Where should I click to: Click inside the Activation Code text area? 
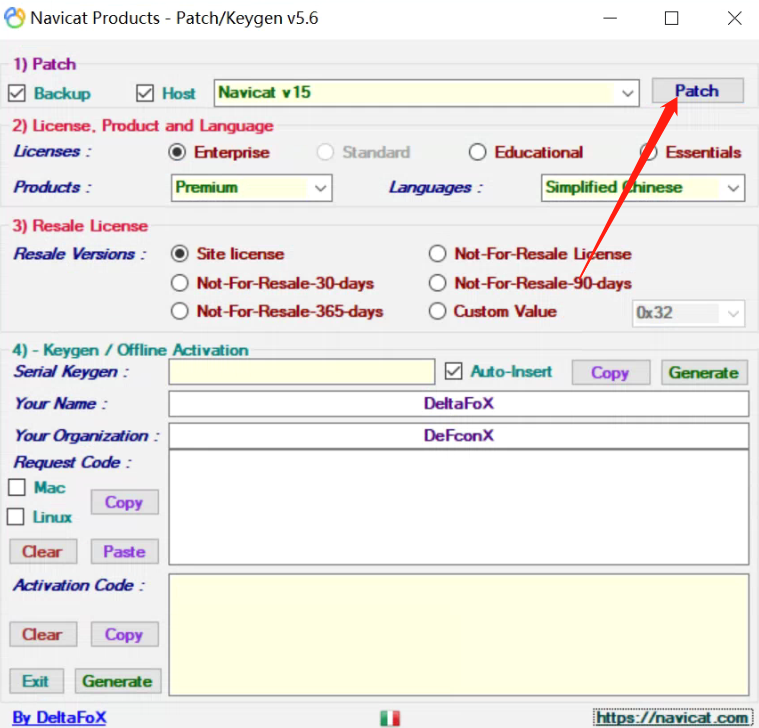458,635
